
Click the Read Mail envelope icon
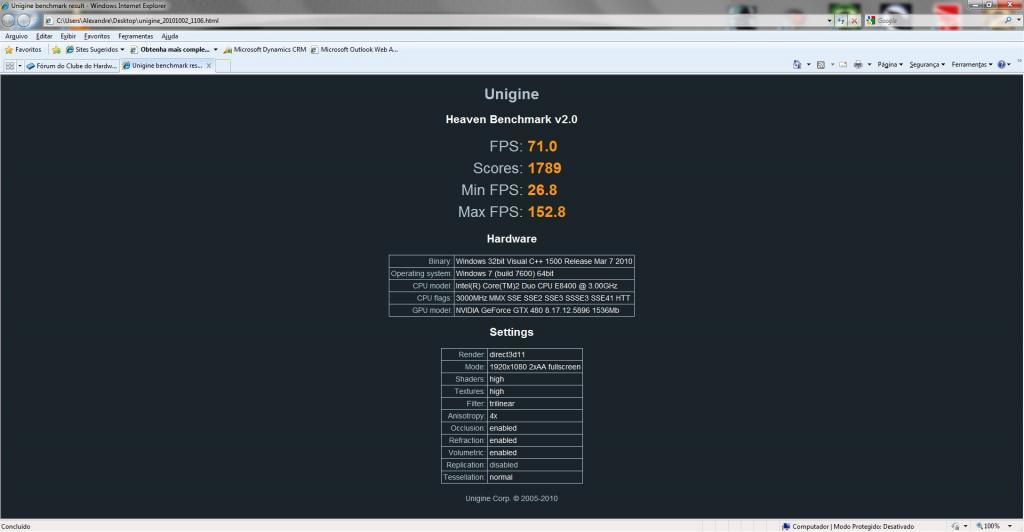(843, 65)
